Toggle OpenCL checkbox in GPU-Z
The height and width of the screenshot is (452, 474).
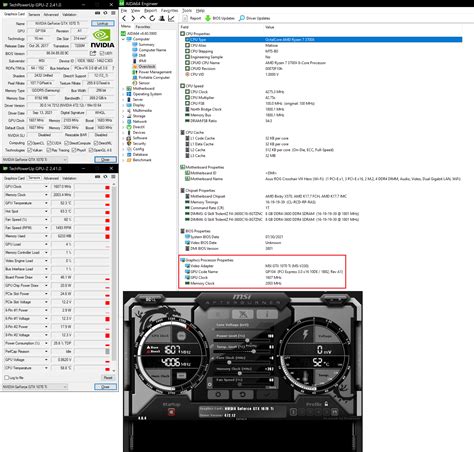29,143
